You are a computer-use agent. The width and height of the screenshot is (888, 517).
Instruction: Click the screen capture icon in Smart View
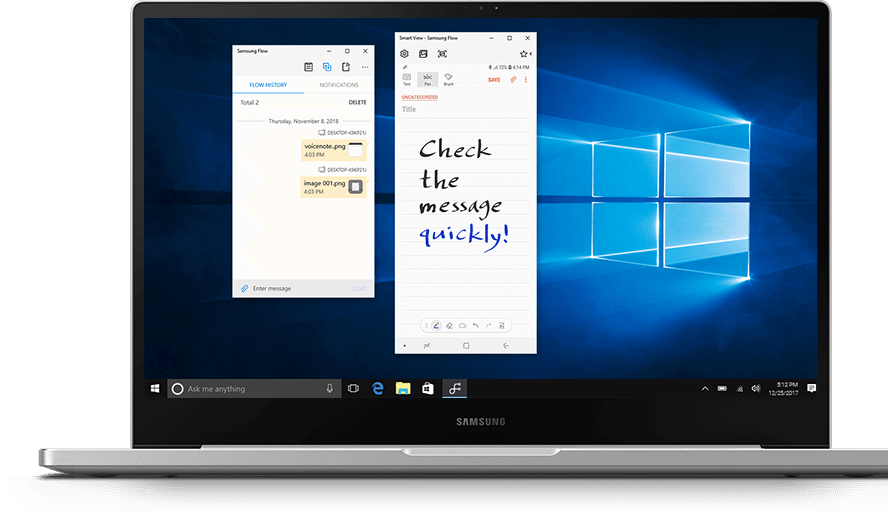click(442, 54)
